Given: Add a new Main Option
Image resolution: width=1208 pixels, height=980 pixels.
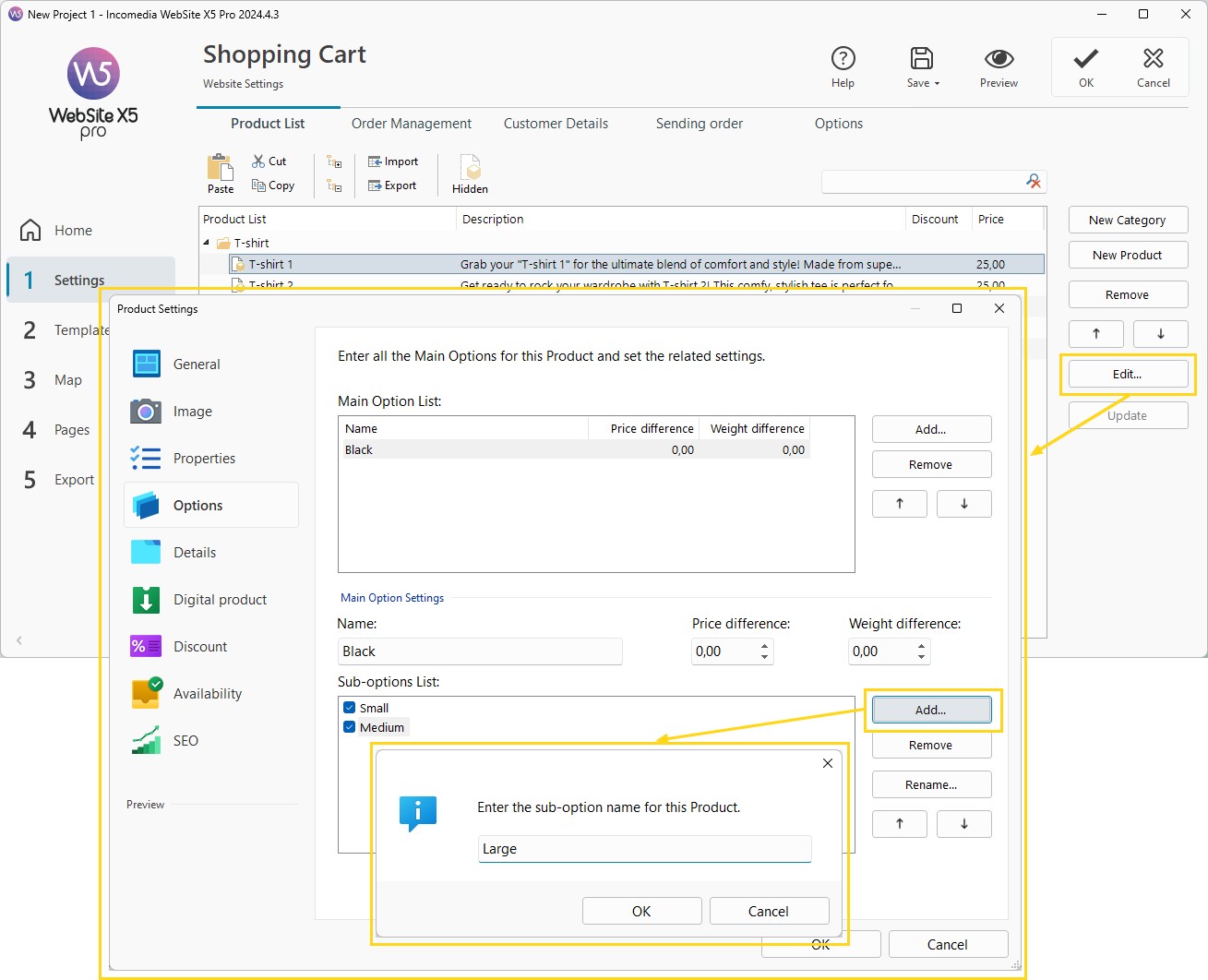Looking at the screenshot, I should 931,430.
